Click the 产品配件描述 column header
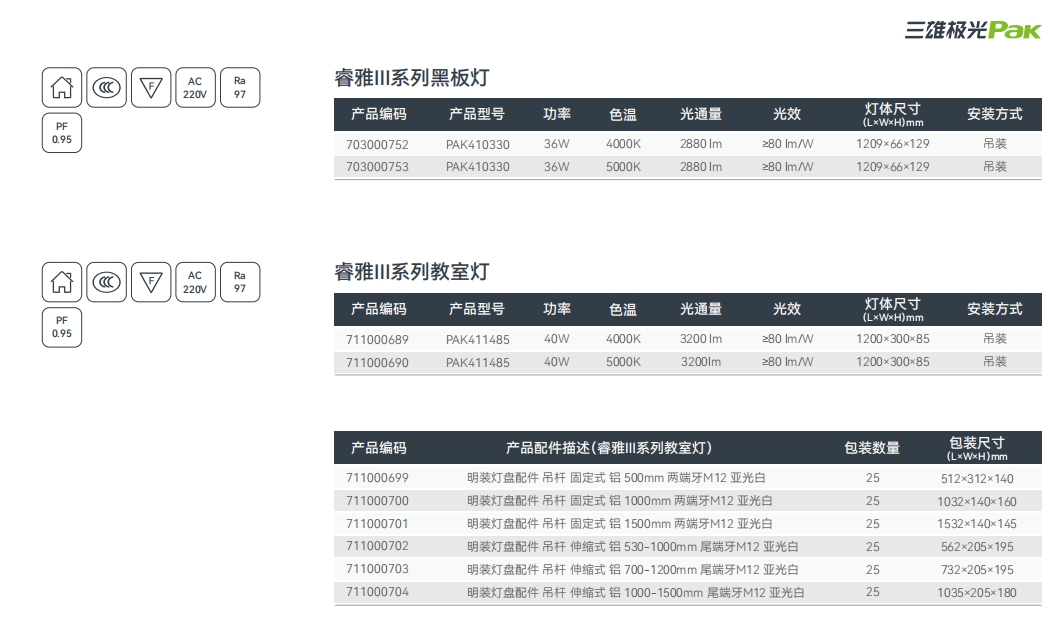The image size is (1053, 624). pos(609,448)
